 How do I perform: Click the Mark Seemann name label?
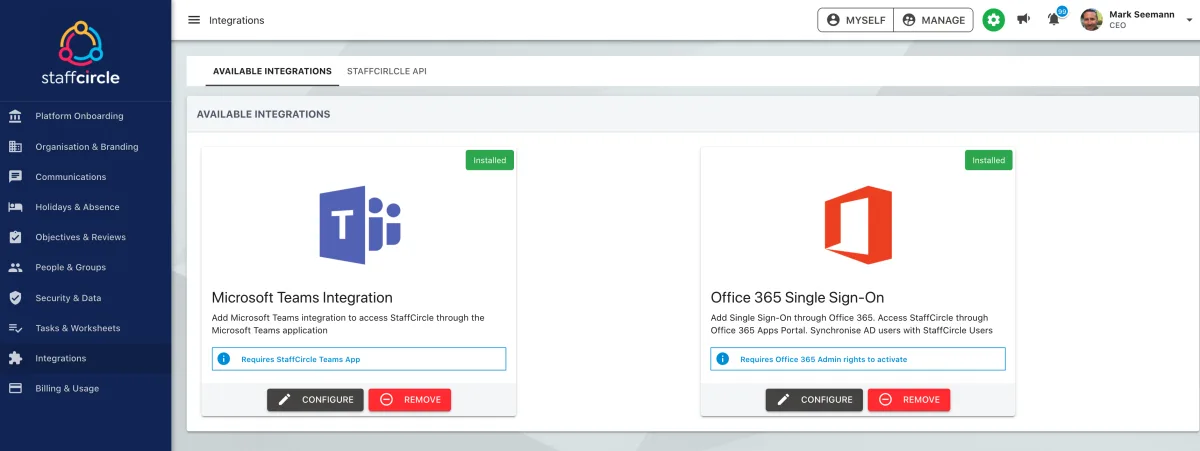click(x=1141, y=14)
